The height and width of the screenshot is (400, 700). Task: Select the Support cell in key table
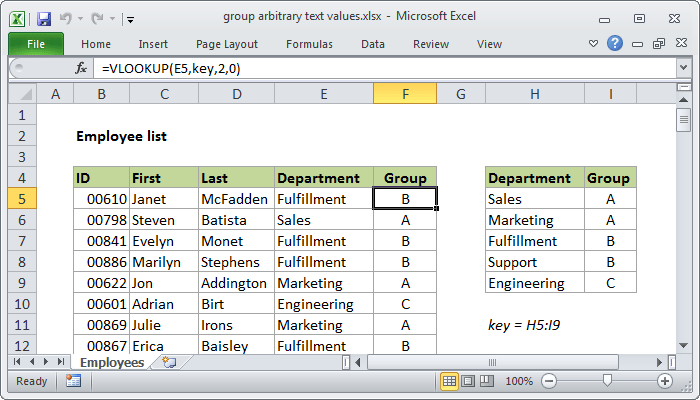535,262
